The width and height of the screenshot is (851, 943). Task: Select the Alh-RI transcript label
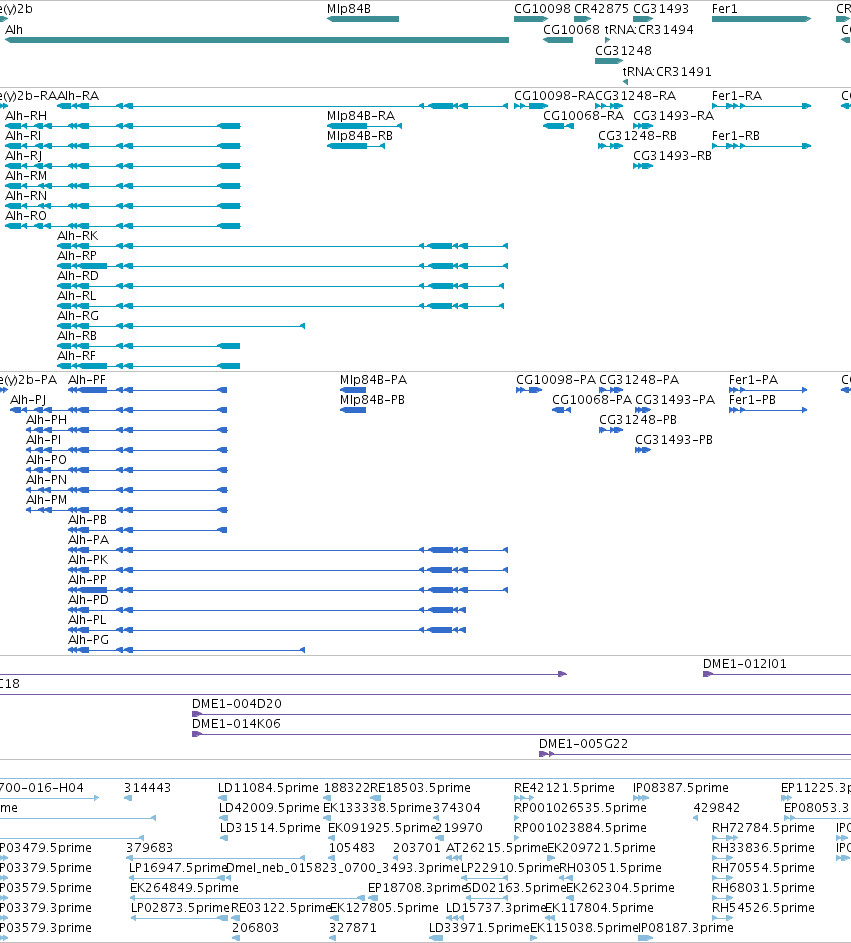[23, 135]
